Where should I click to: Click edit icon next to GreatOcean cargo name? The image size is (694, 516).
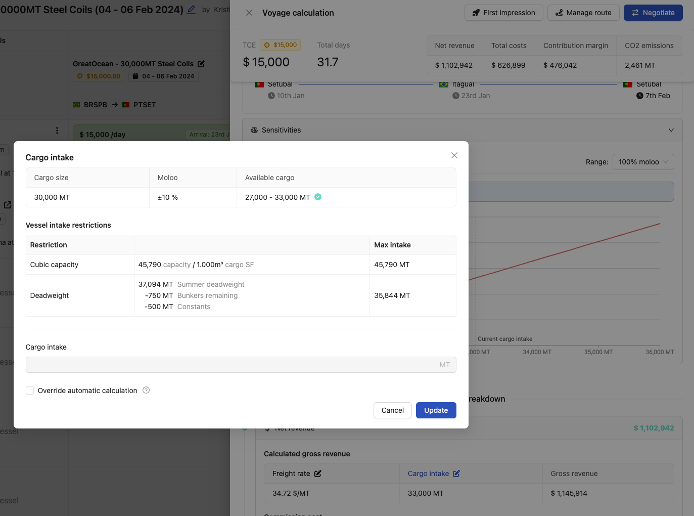201,63
